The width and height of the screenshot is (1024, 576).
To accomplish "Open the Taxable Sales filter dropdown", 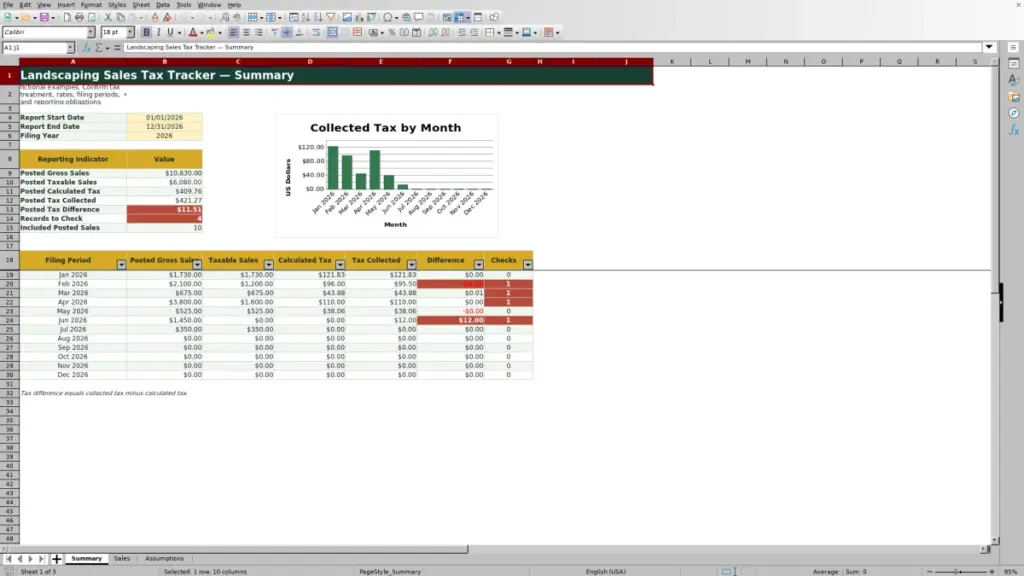I will click(x=268, y=264).
